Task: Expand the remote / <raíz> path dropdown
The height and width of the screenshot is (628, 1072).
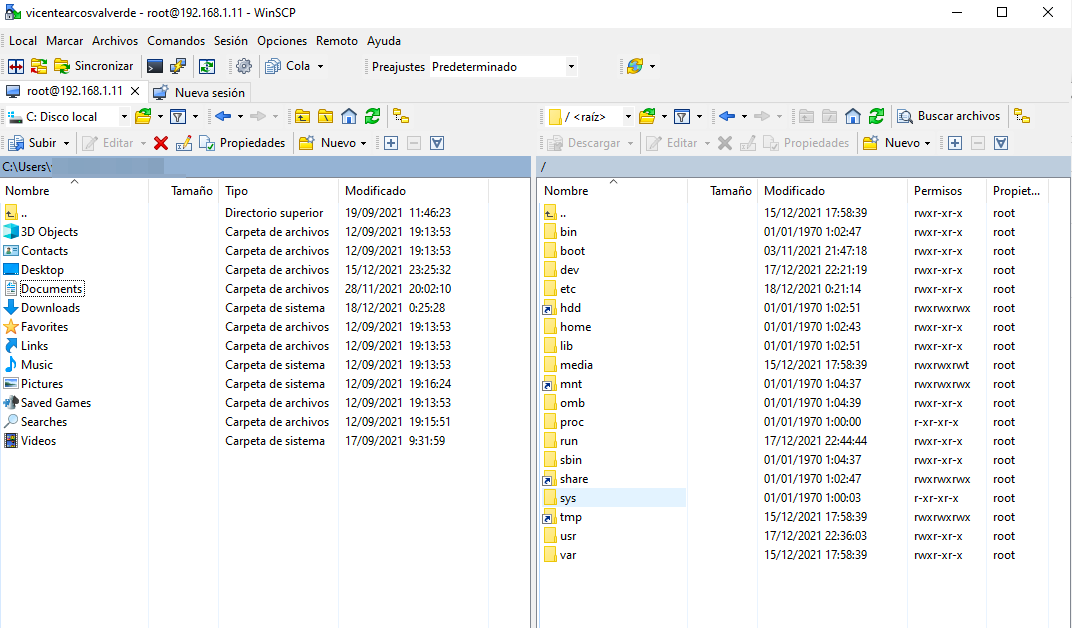Action: click(628, 117)
